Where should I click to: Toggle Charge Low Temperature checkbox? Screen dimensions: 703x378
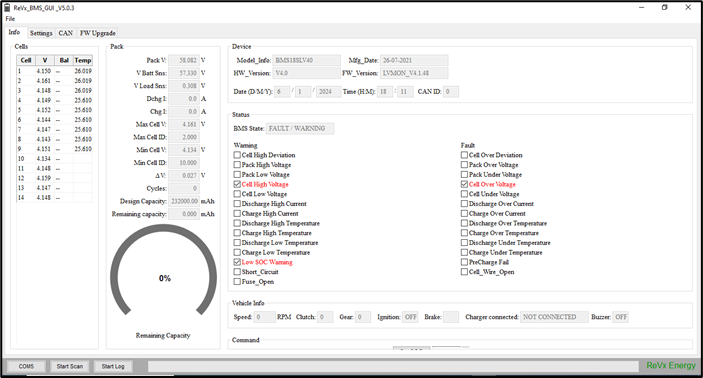point(237,252)
